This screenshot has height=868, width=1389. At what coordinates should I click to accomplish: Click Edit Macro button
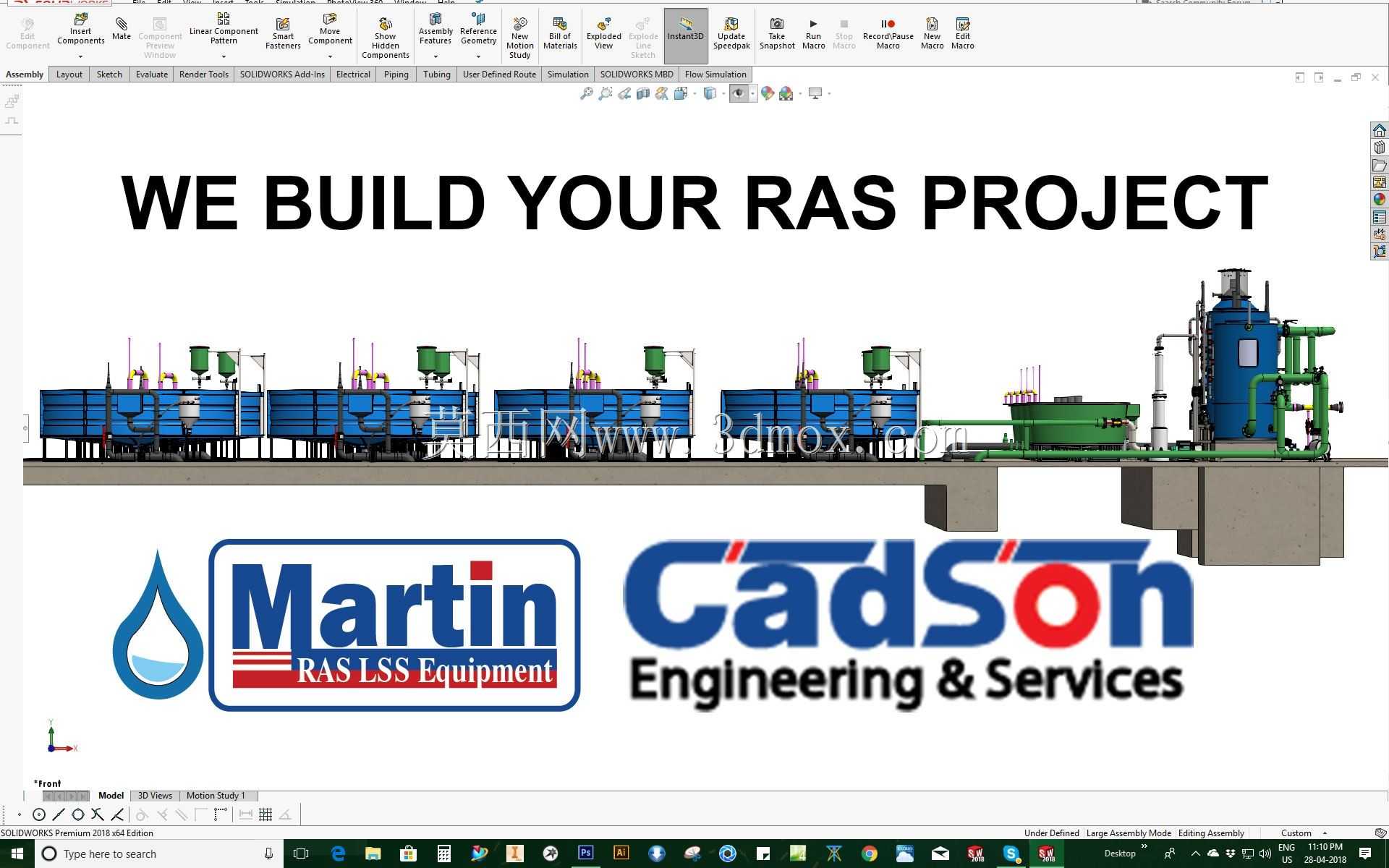coord(962,34)
